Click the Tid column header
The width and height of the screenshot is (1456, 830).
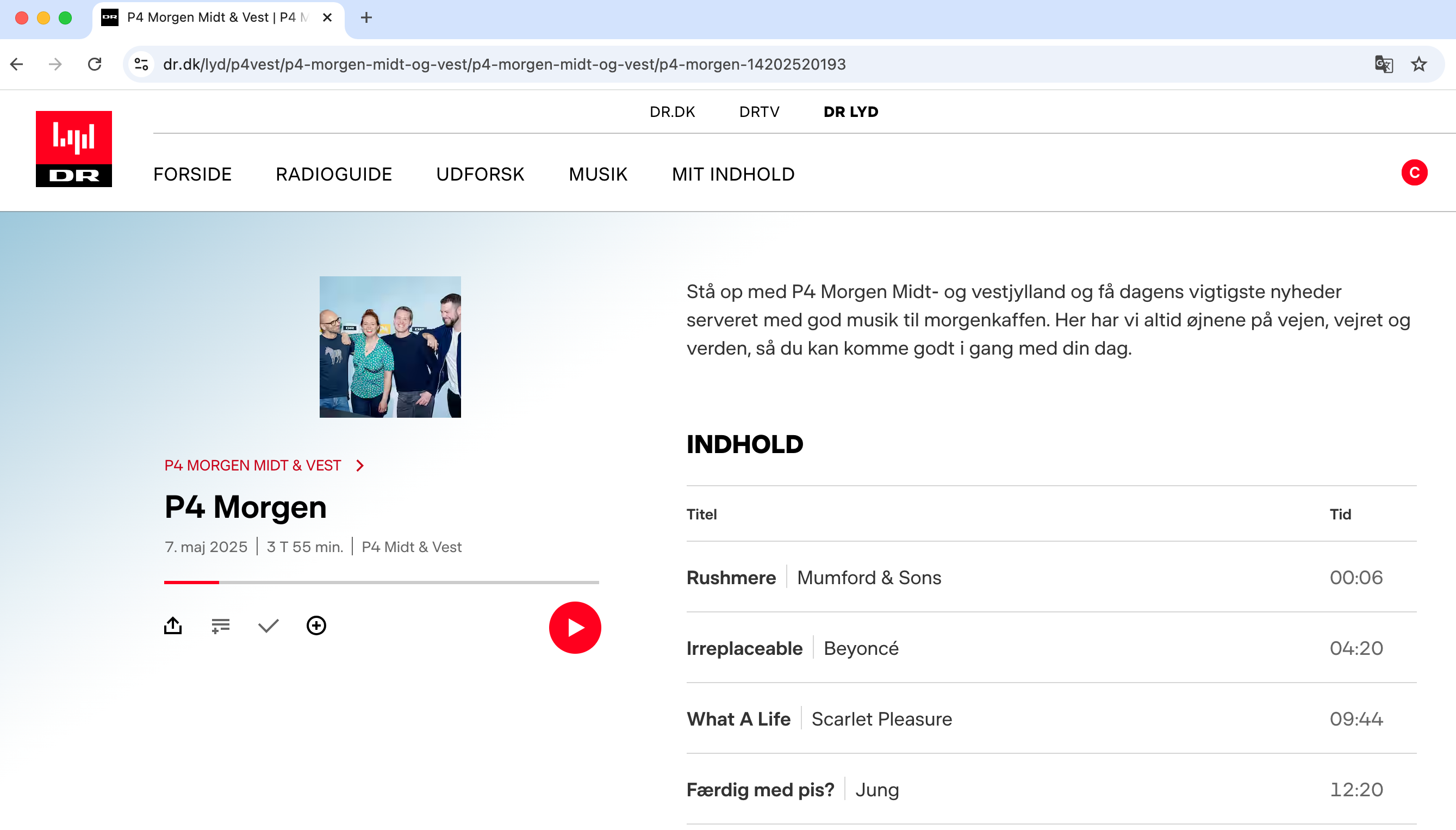(1340, 514)
